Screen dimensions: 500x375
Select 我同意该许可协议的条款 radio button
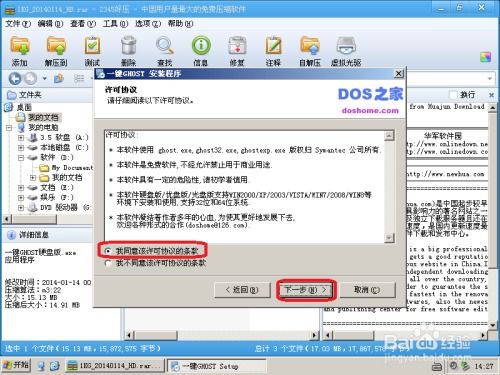pos(107,251)
